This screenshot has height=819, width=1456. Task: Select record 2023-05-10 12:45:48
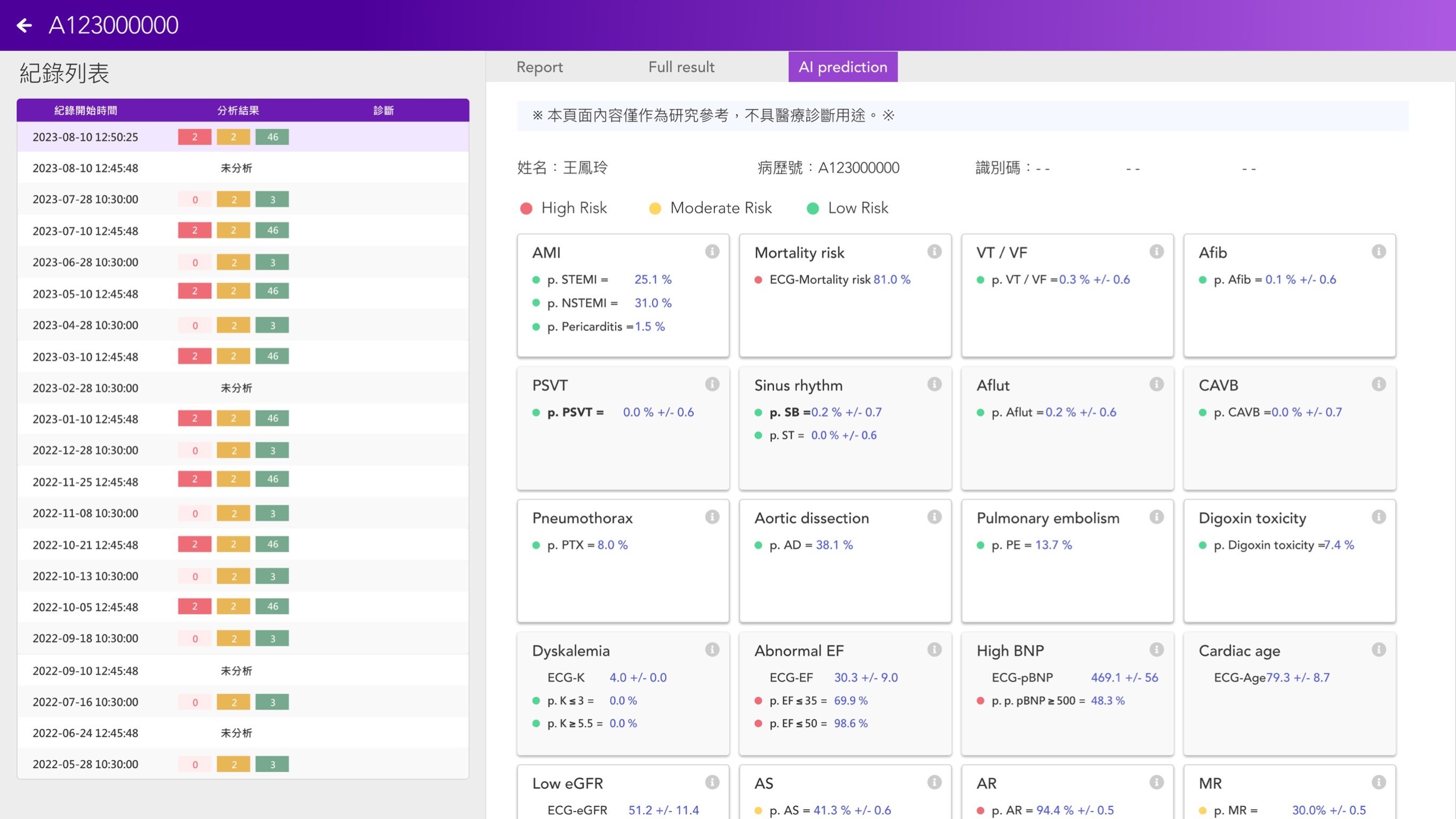[x=242, y=293]
